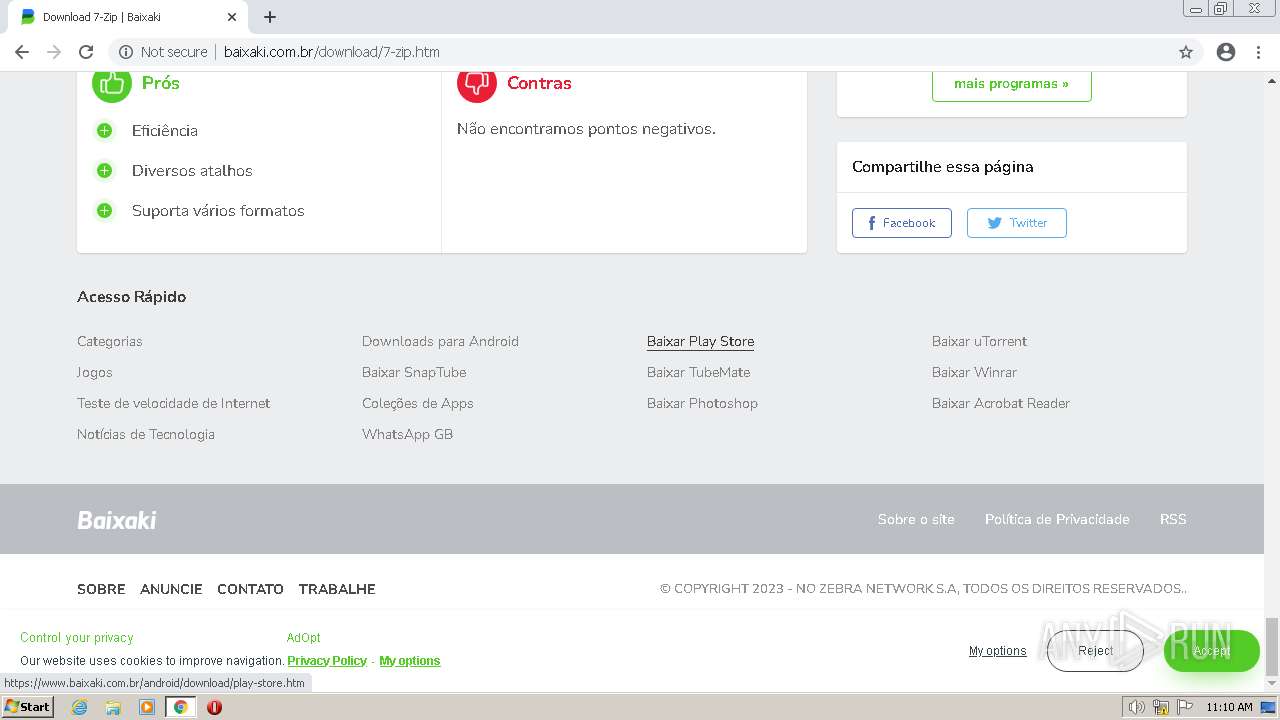This screenshot has height=720, width=1280.
Task: Open Notícias de Tecnologia link
Action: pos(146,434)
